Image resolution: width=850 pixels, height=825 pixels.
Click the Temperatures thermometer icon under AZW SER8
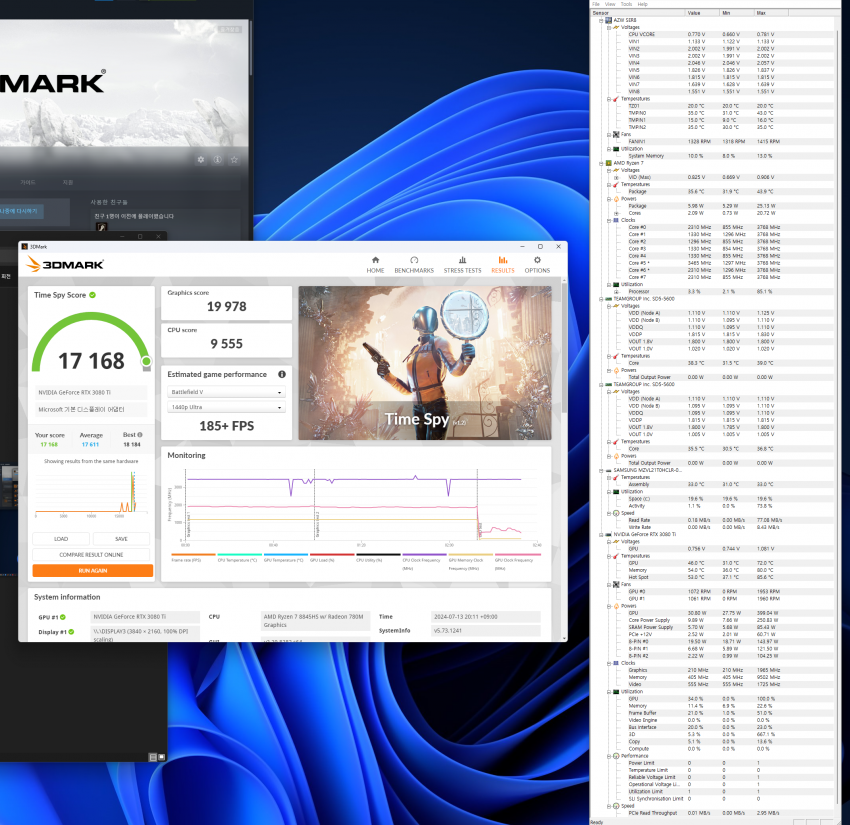pos(616,99)
